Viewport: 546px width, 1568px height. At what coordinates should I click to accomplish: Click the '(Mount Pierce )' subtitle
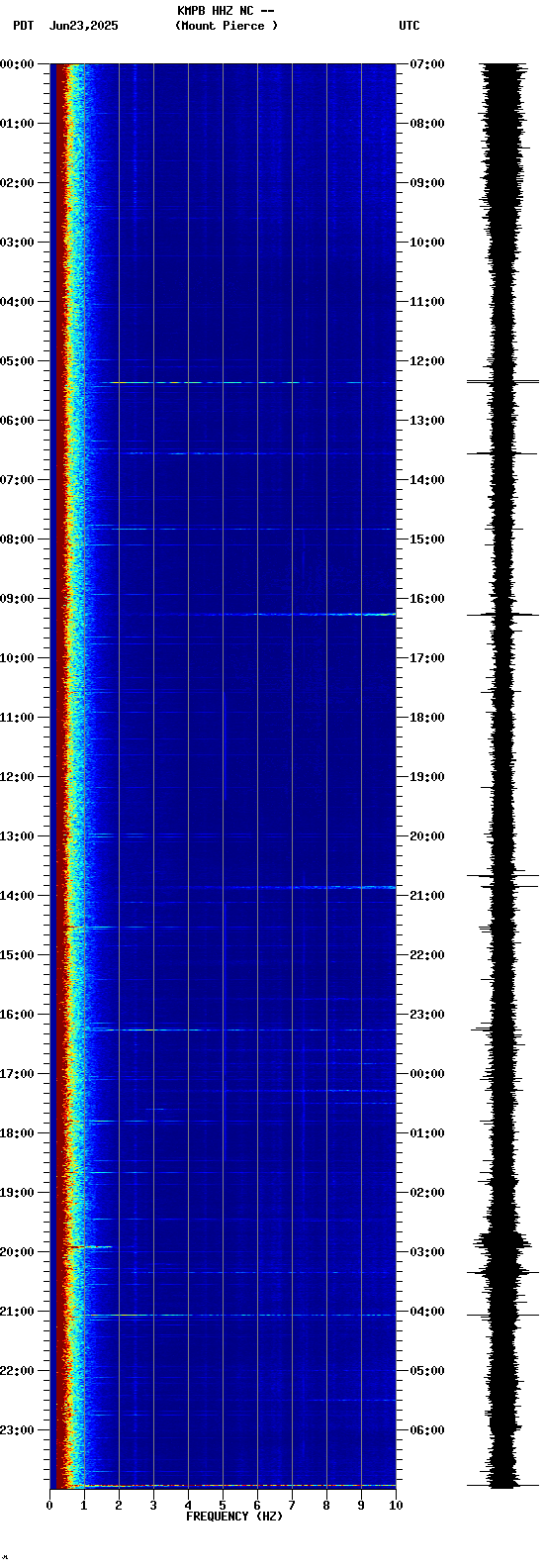(227, 26)
